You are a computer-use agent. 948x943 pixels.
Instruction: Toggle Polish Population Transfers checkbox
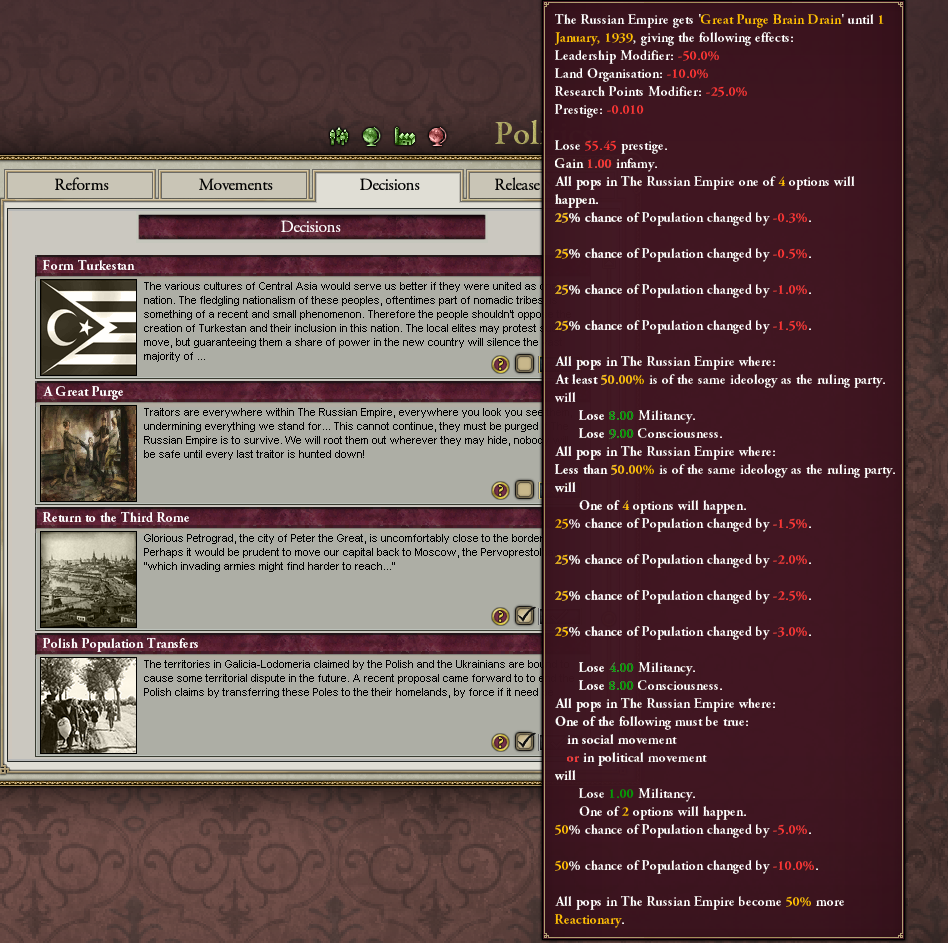[524, 741]
